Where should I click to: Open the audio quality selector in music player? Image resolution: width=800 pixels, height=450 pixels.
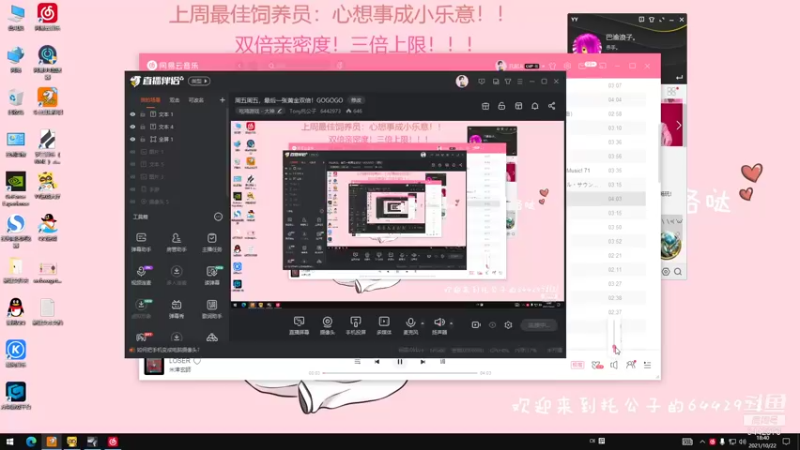click(x=577, y=365)
